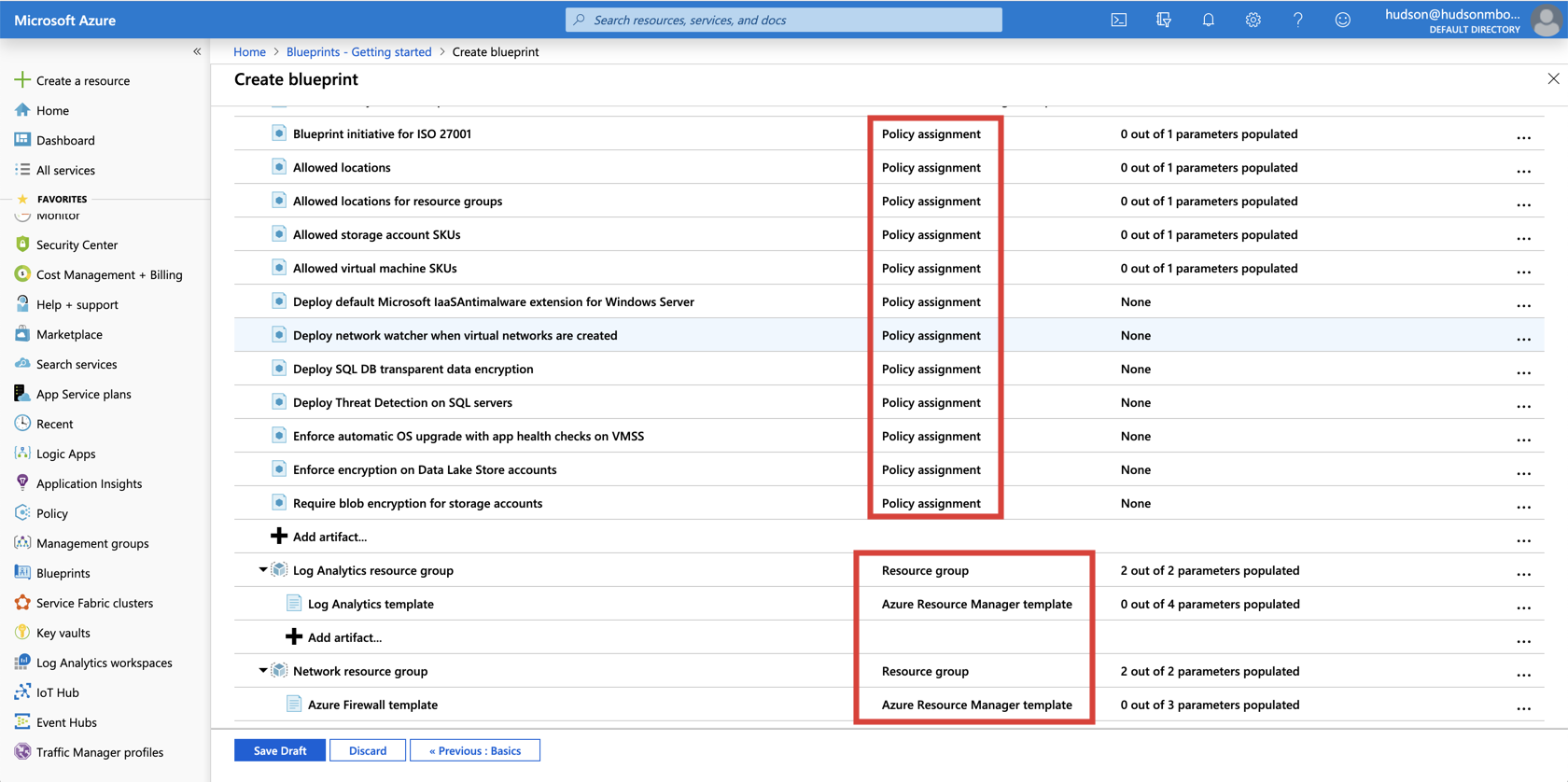
Task: Click the Discard button
Action: pyautogui.click(x=368, y=750)
